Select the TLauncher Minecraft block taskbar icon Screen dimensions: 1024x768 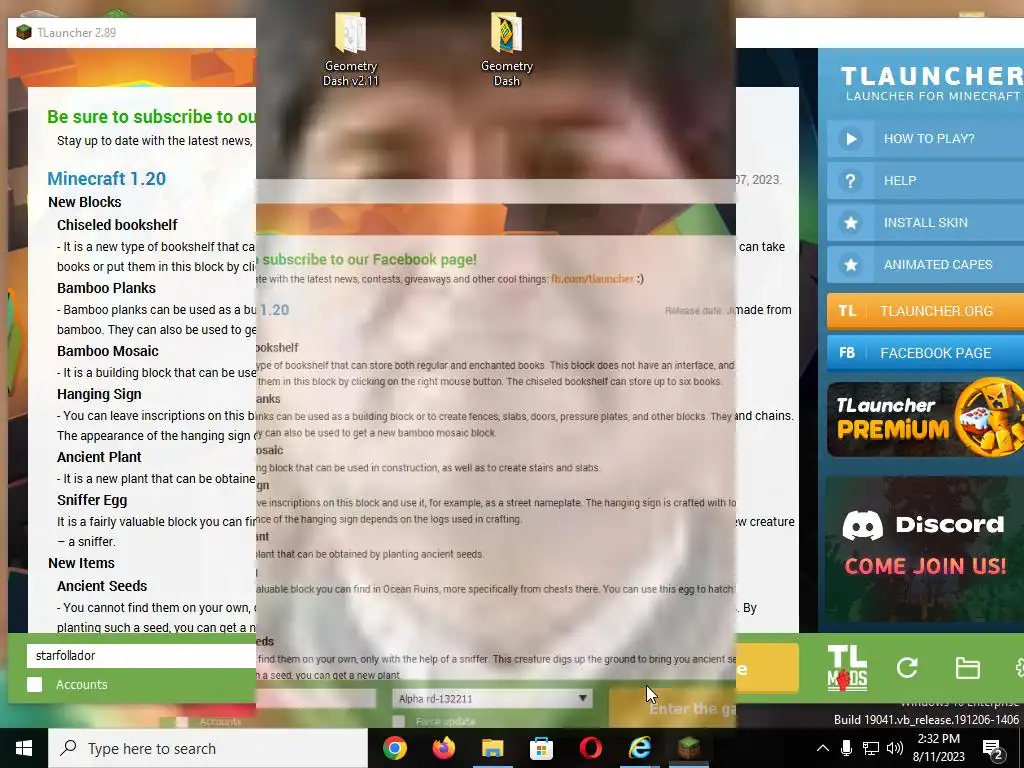point(688,746)
